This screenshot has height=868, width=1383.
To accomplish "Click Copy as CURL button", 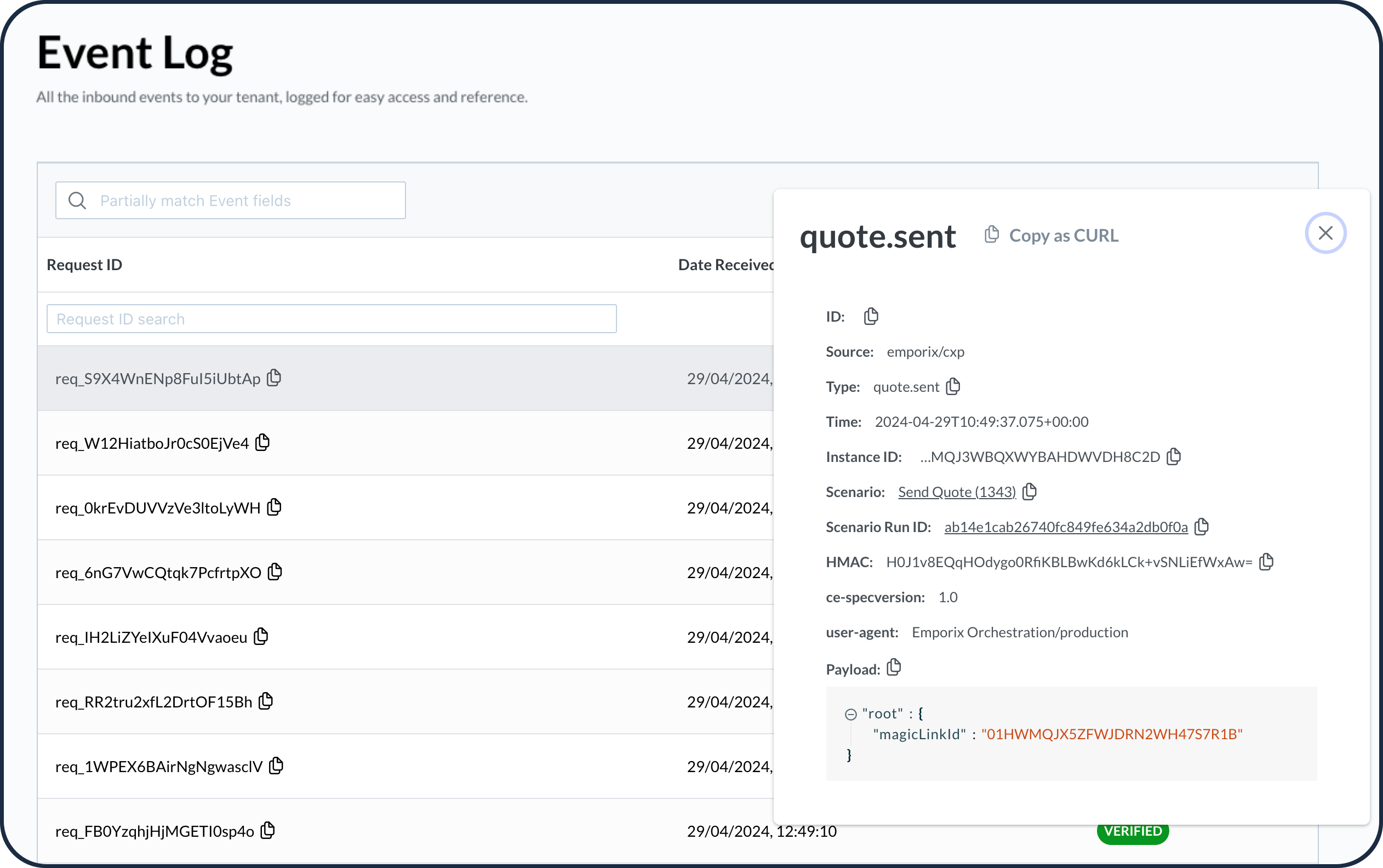I will 1051,236.
